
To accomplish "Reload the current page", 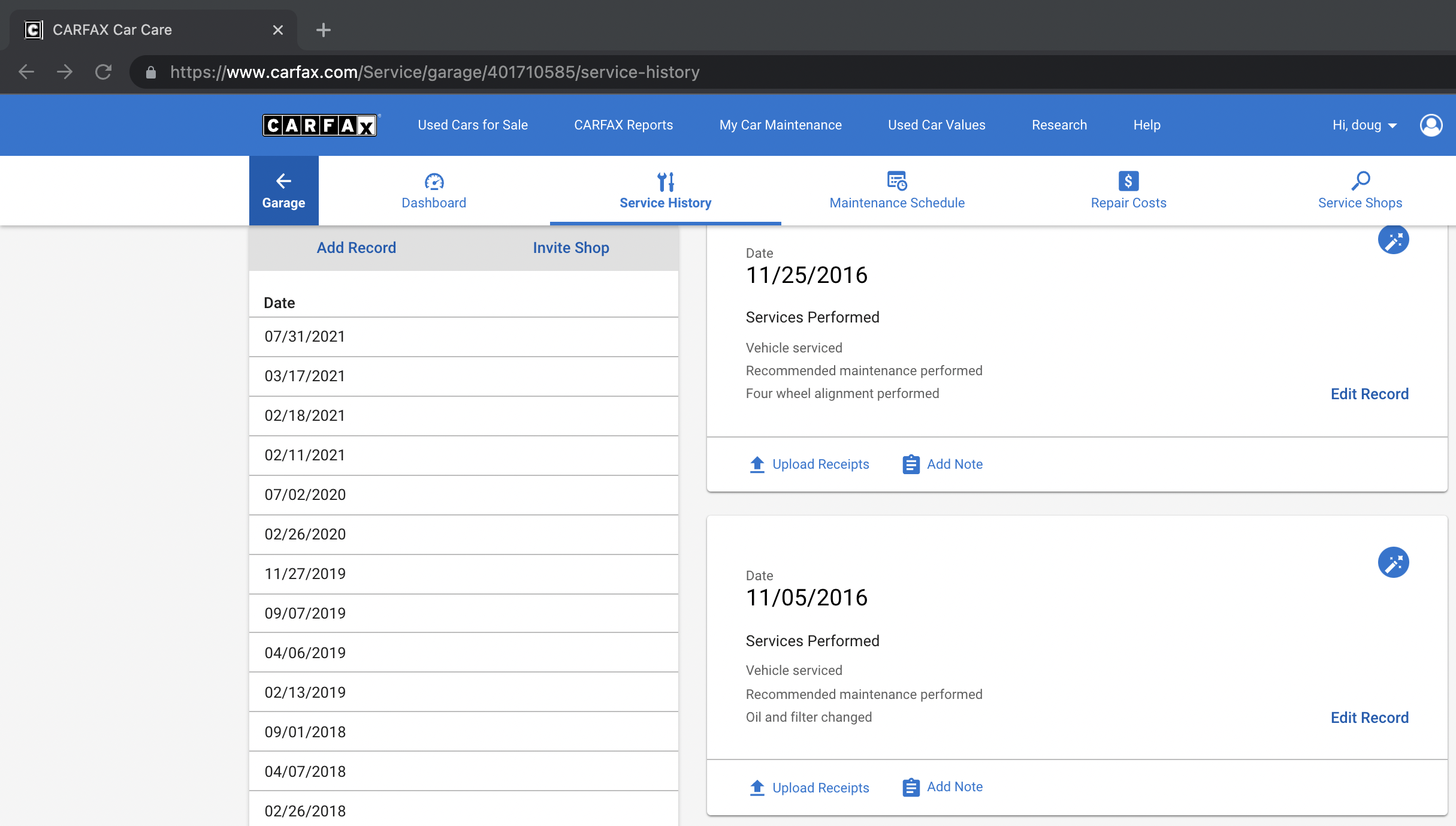I will pos(103,72).
